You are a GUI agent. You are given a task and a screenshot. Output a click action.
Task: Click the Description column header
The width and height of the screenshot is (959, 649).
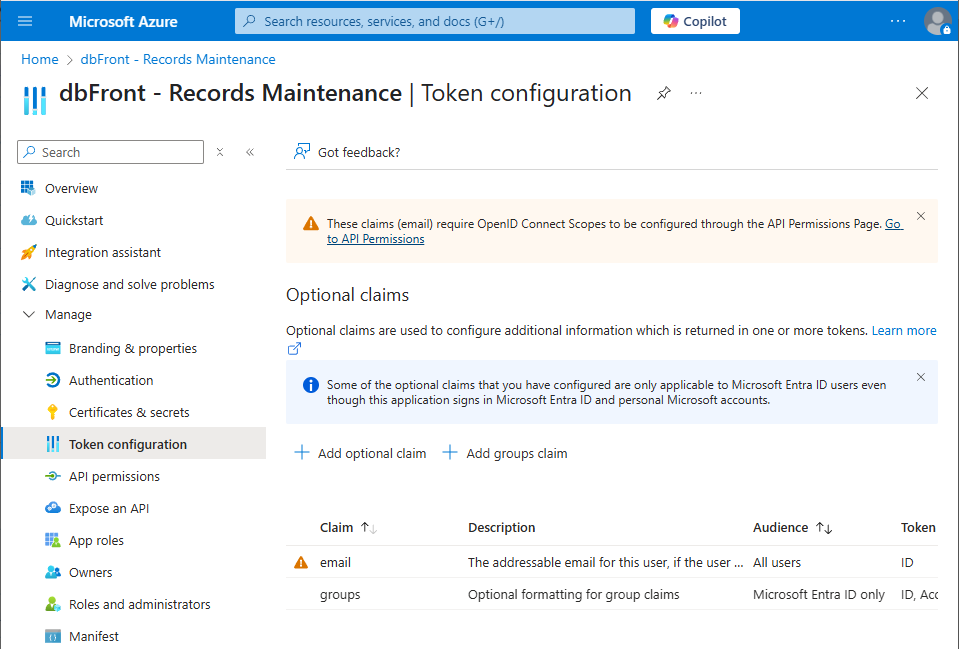(502, 527)
